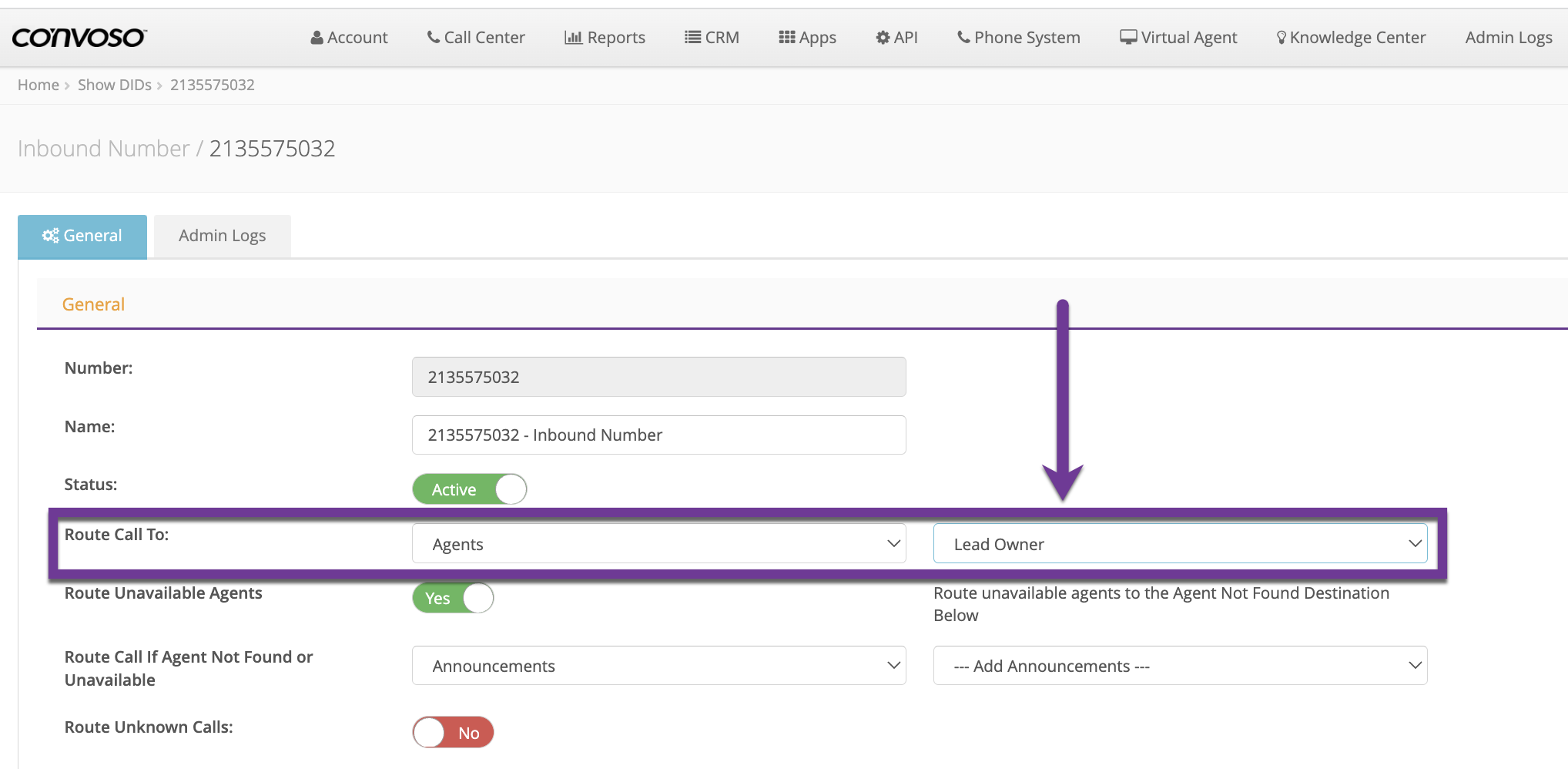Click the Call Center phone icon

(x=434, y=37)
